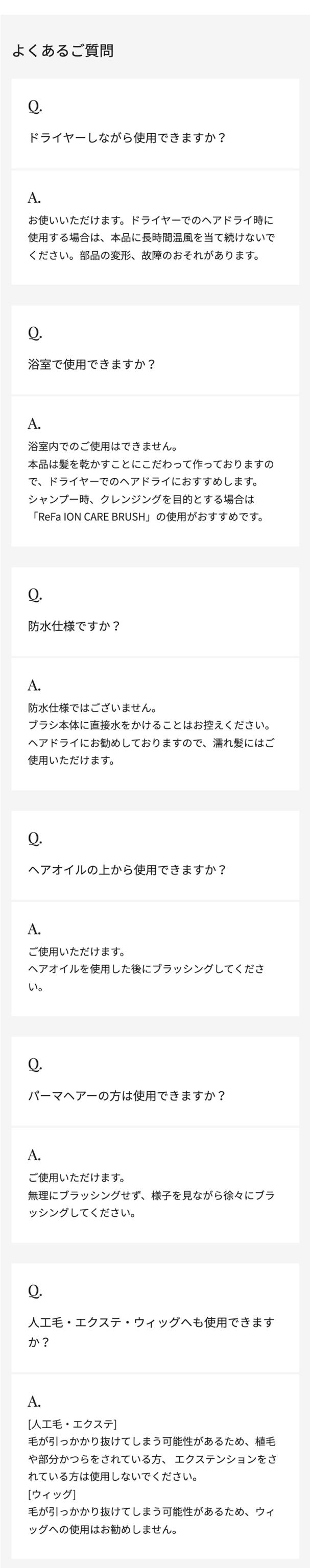Click the Q. marker above the 浴室 question

pyautogui.click(x=35, y=333)
